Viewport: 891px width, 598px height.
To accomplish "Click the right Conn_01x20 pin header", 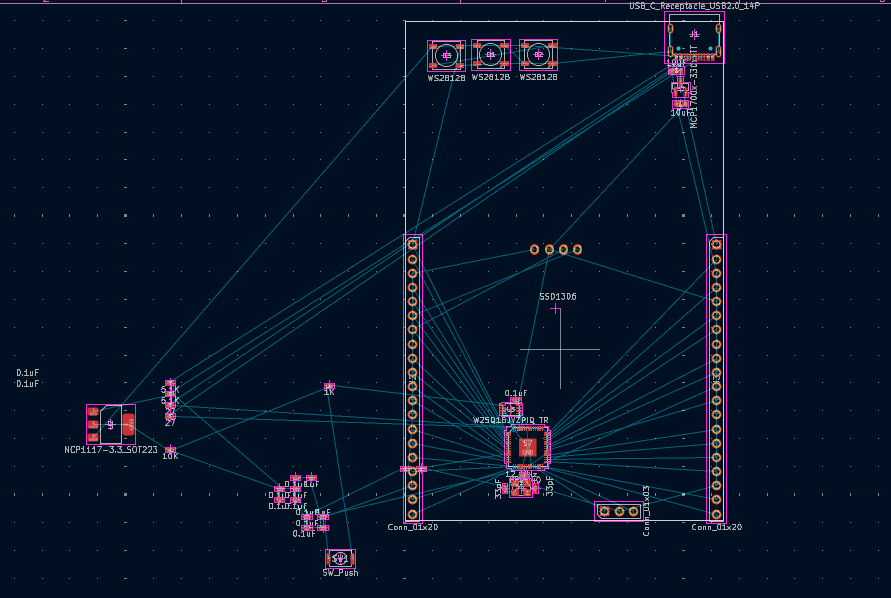I will [x=716, y=378].
